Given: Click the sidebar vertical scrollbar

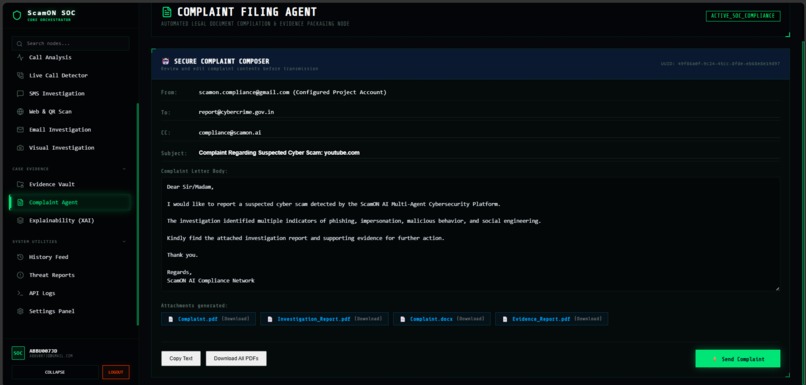Looking at the screenshot, I should pyautogui.click(x=137, y=215).
